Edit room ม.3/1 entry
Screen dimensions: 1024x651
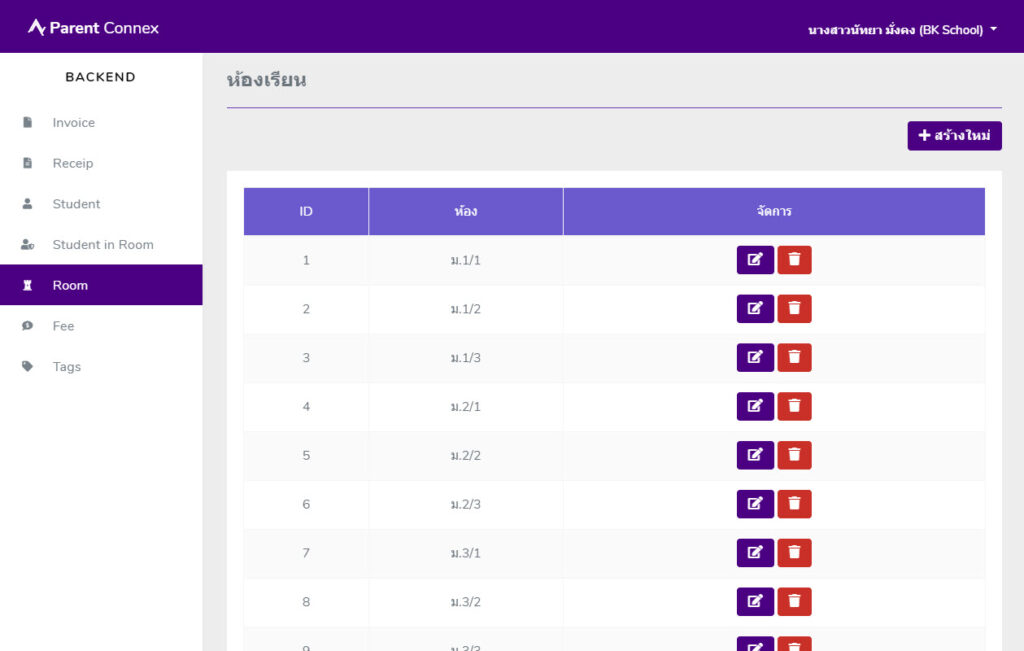(x=755, y=553)
